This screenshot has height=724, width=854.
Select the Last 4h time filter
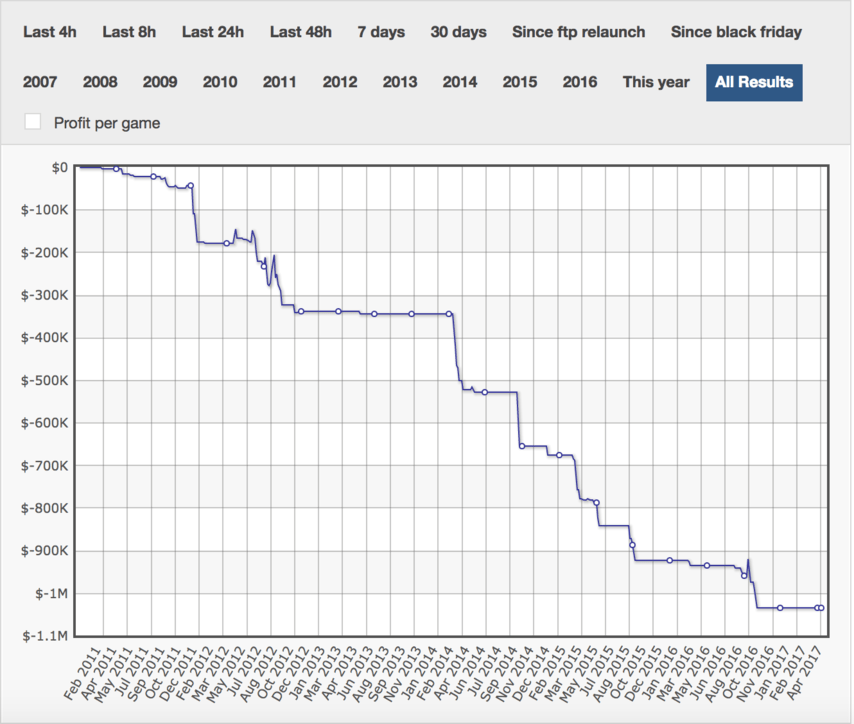coord(50,32)
